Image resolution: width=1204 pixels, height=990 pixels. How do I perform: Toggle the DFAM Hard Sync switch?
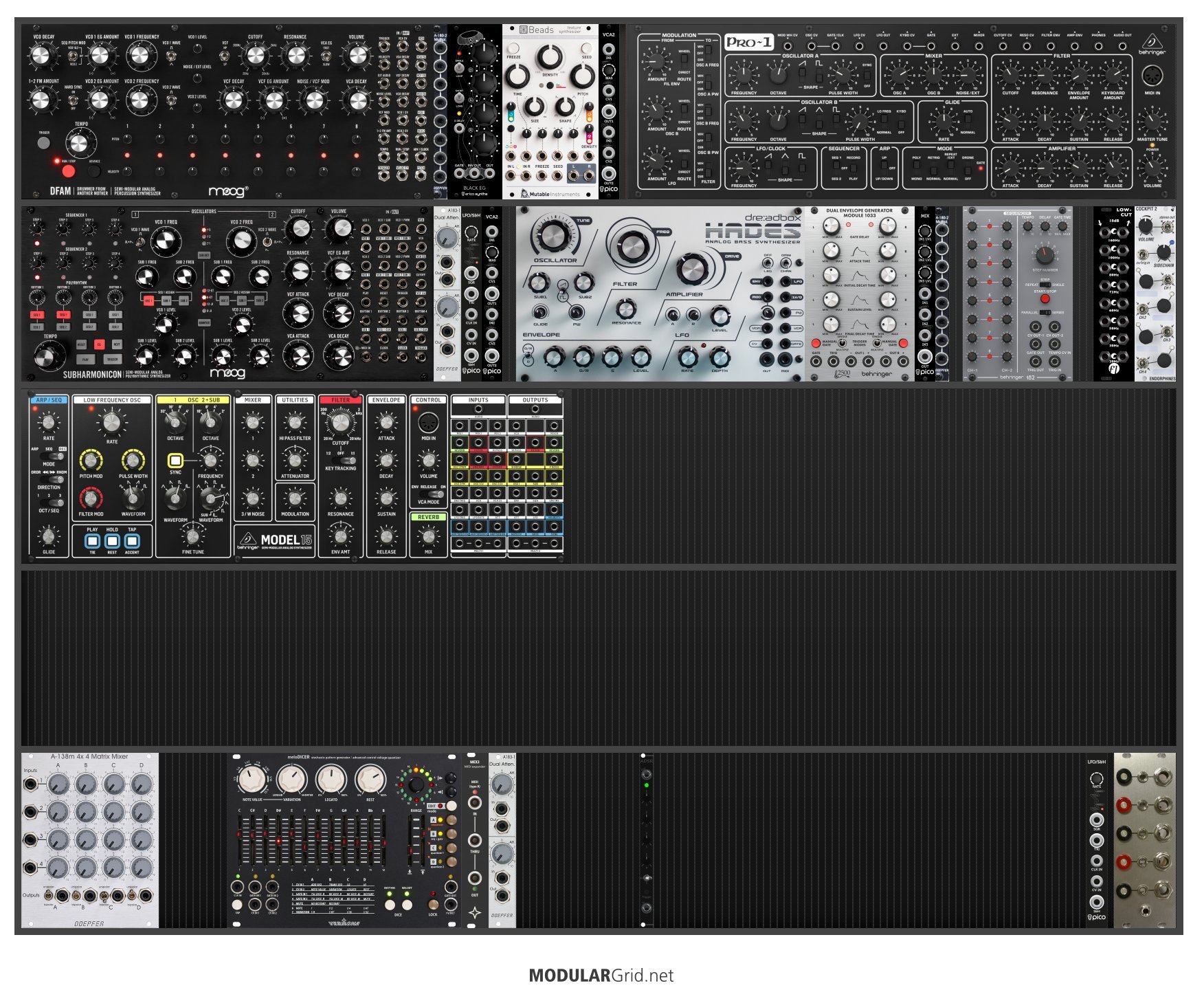tap(74, 100)
